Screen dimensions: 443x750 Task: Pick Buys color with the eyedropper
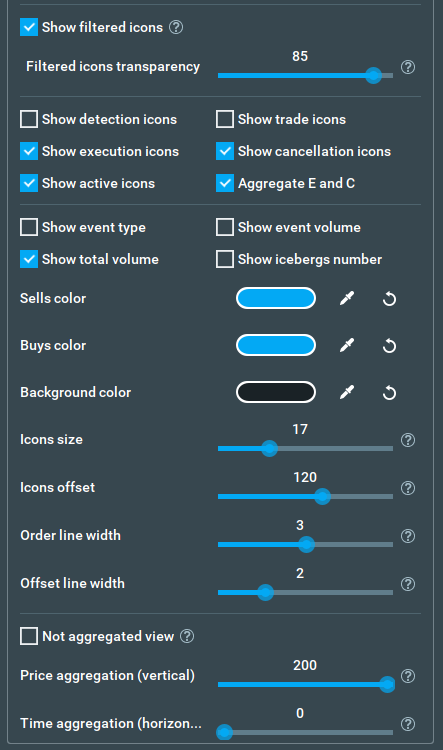point(347,345)
